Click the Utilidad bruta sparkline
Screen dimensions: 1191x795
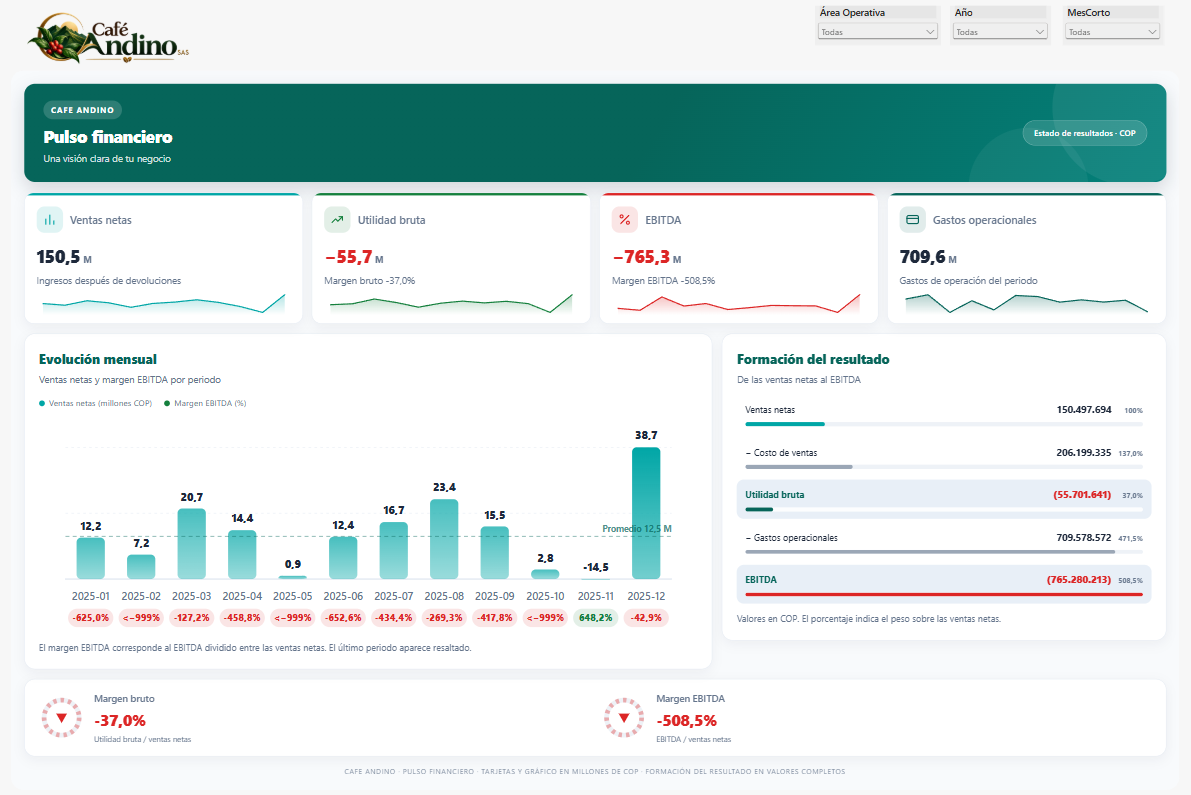(451, 304)
